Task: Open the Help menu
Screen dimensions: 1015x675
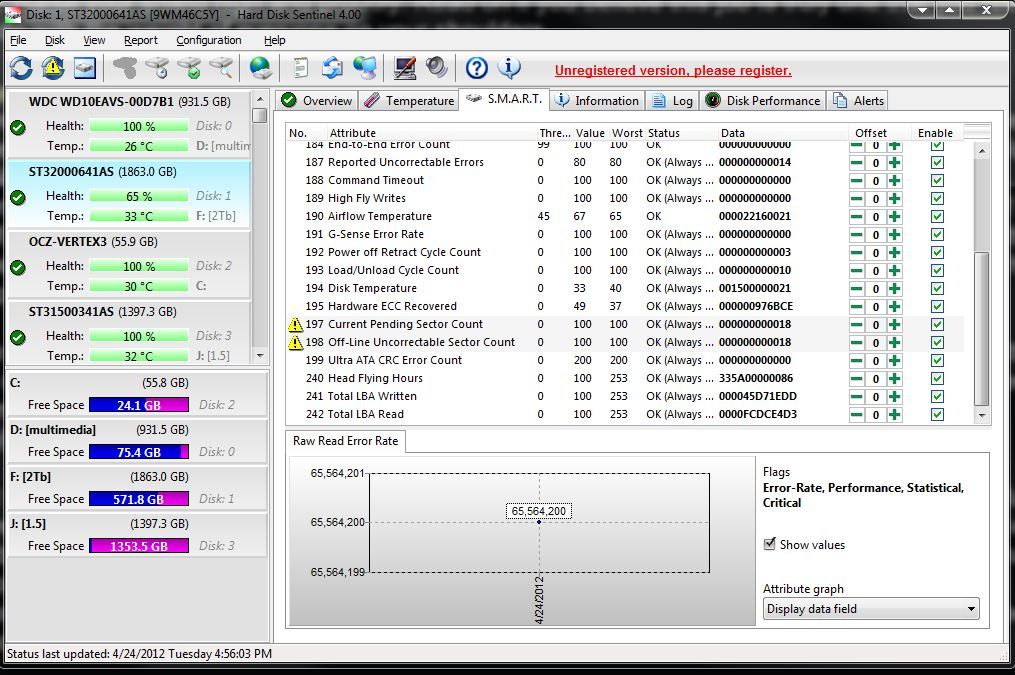Action: pyautogui.click(x=274, y=40)
